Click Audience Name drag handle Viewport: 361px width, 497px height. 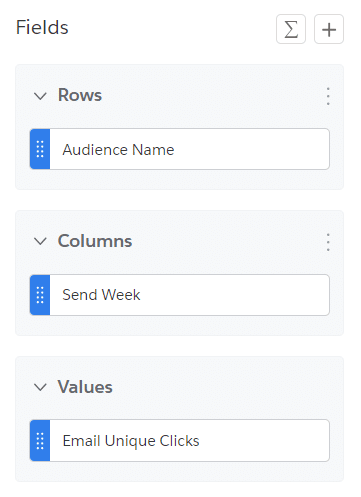tap(40, 149)
